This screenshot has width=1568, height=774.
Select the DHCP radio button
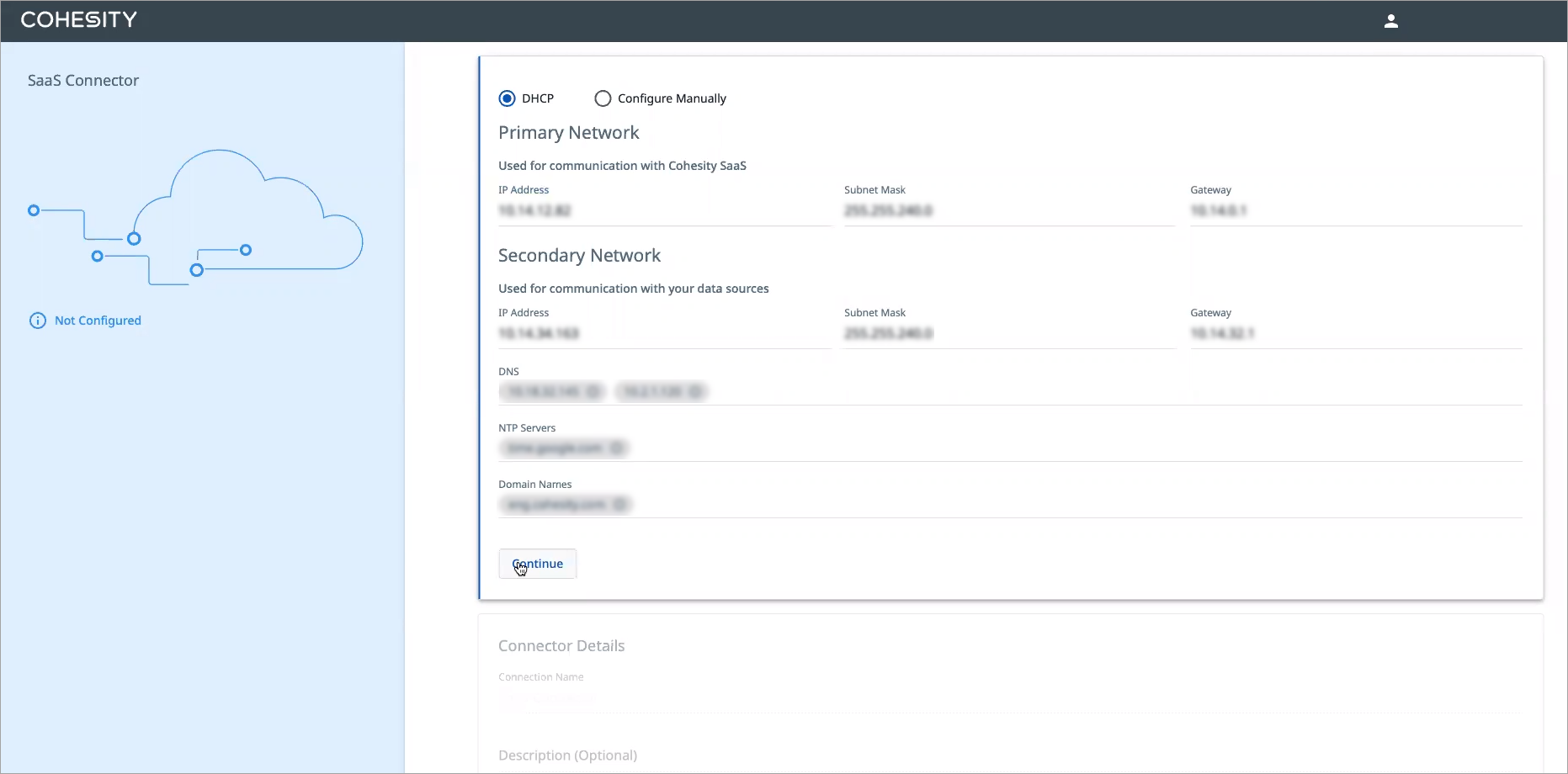[507, 98]
